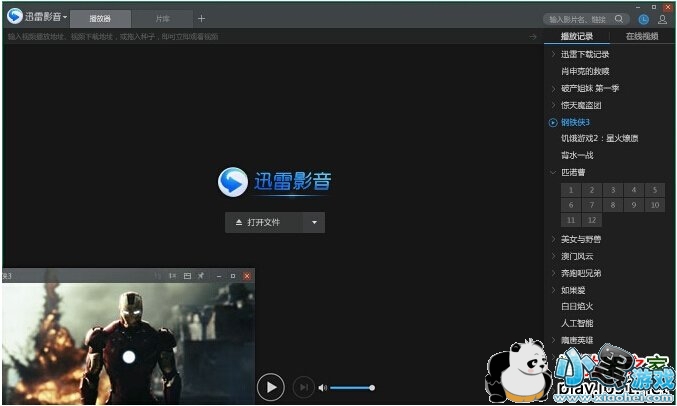Viewport: 677px width, 406px height.
Task: Select 匹诺曹 episode 1
Action: coord(571,190)
